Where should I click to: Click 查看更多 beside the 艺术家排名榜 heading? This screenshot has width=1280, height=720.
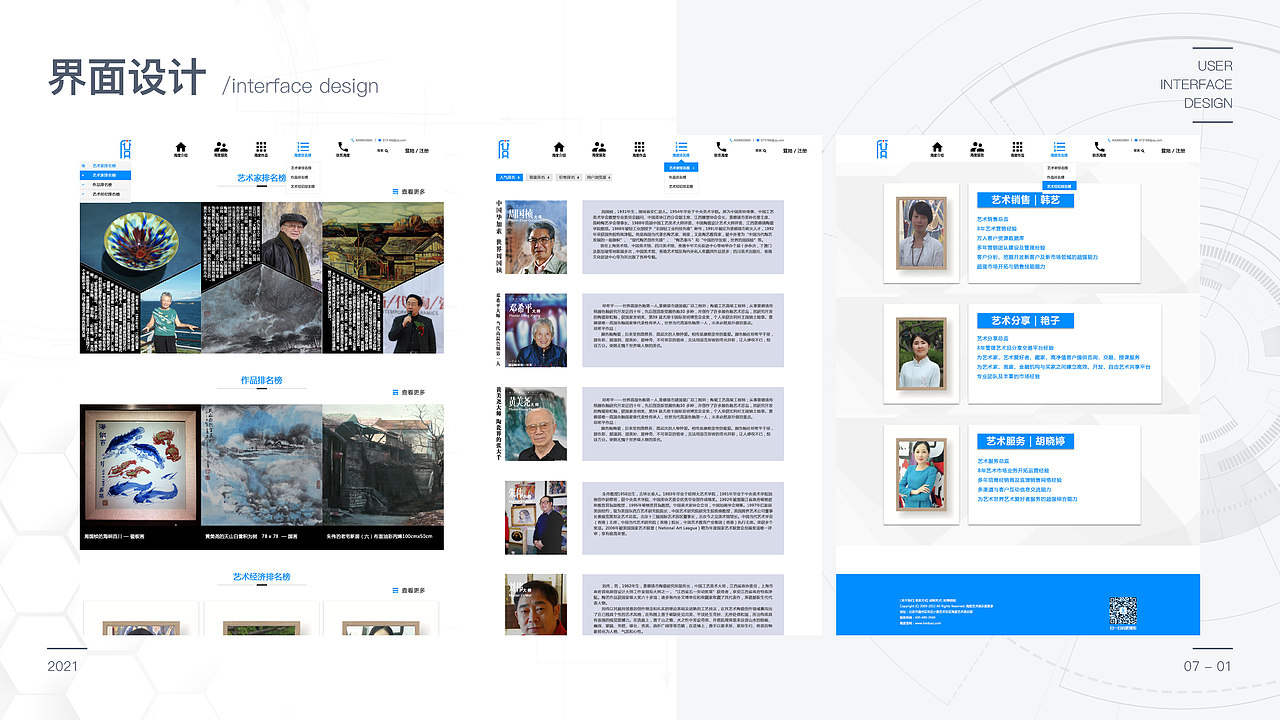tap(409, 192)
